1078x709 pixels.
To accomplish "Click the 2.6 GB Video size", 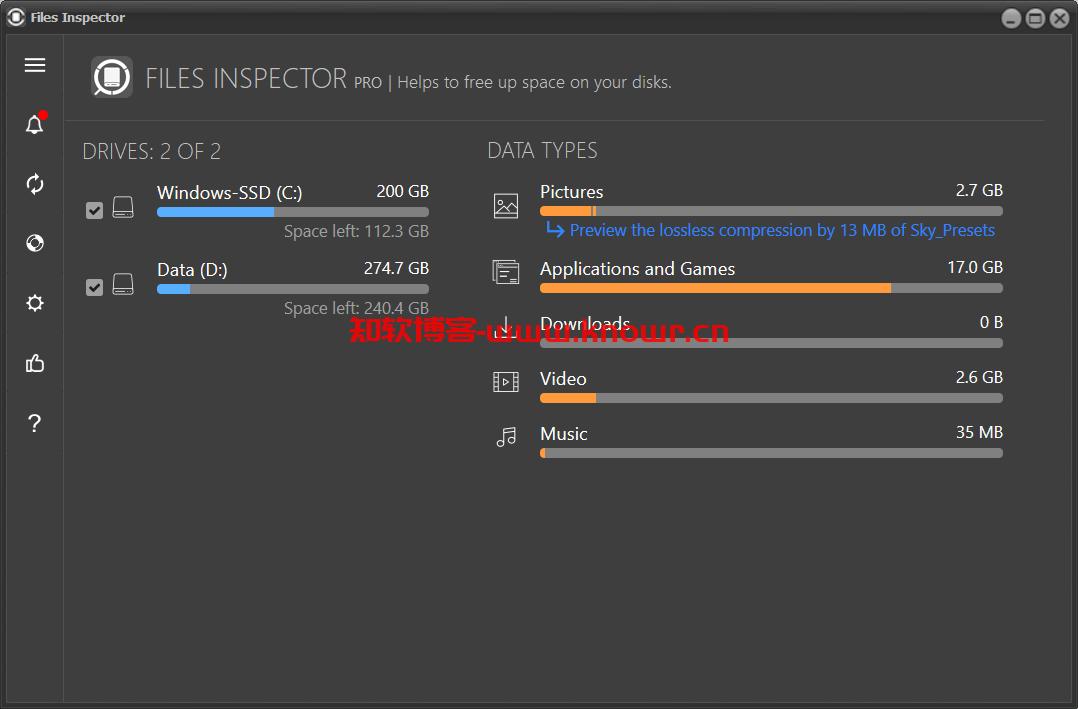I will coord(979,377).
